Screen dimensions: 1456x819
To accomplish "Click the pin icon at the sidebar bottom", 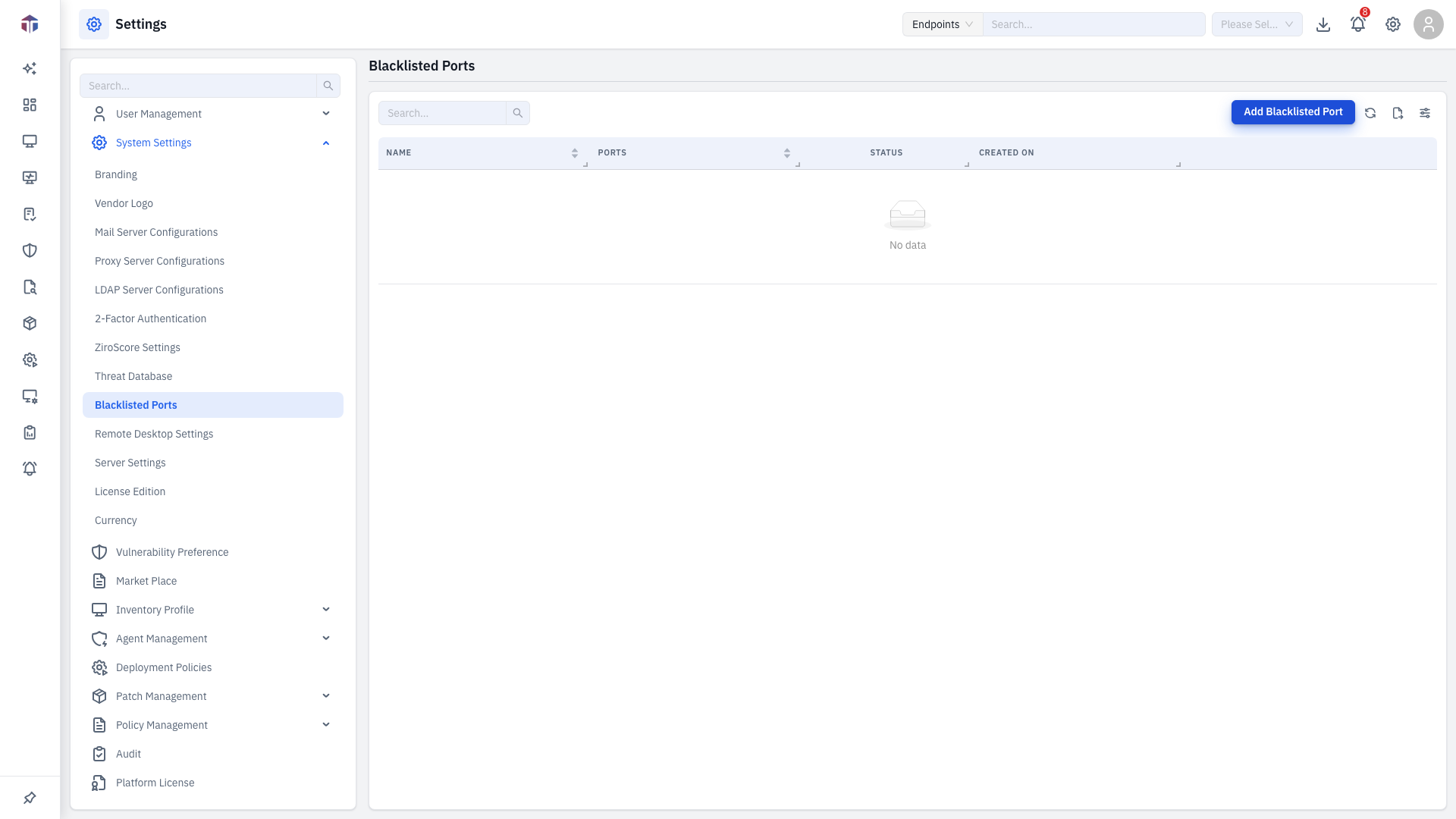I will tap(30, 798).
